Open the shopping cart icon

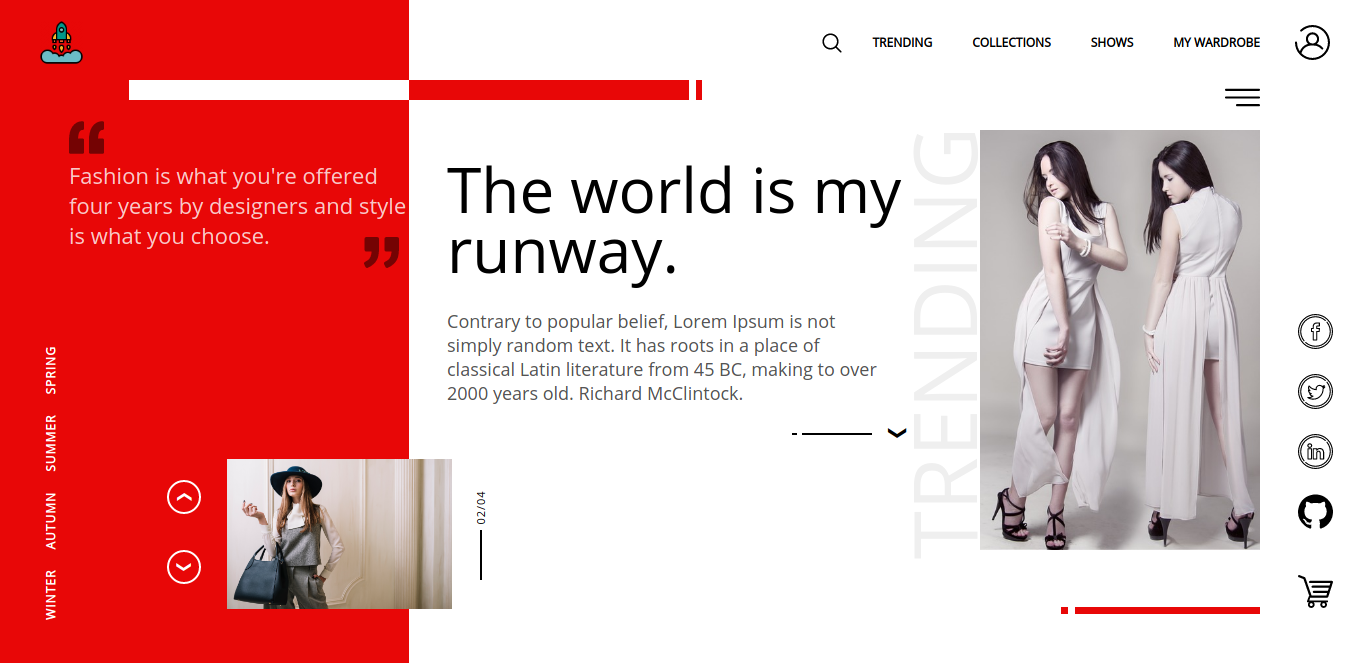pyautogui.click(x=1315, y=591)
